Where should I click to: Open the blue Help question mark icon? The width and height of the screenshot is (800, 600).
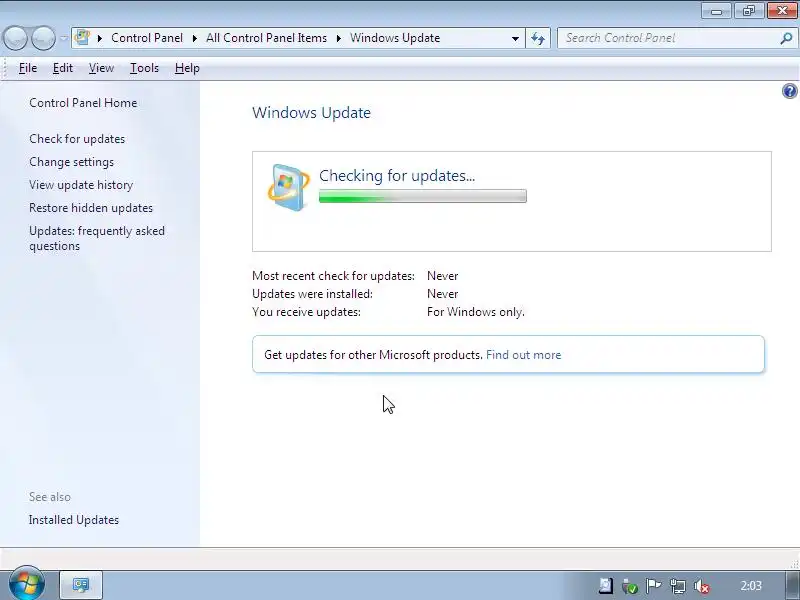tap(789, 91)
